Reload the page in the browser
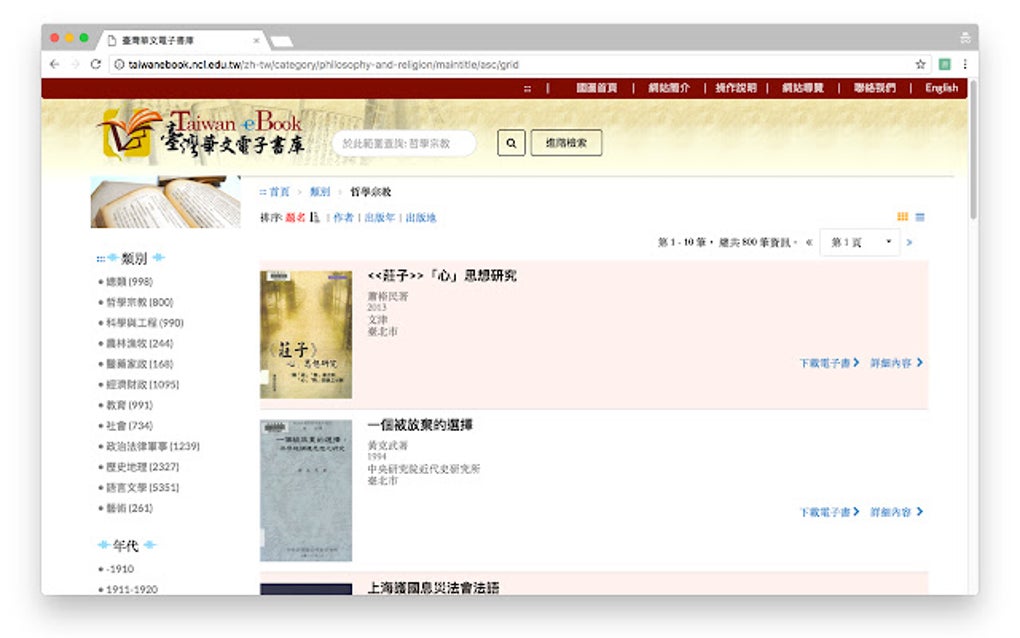The height and width of the screenshot is (638, 1020). click(x=96, y=64)
